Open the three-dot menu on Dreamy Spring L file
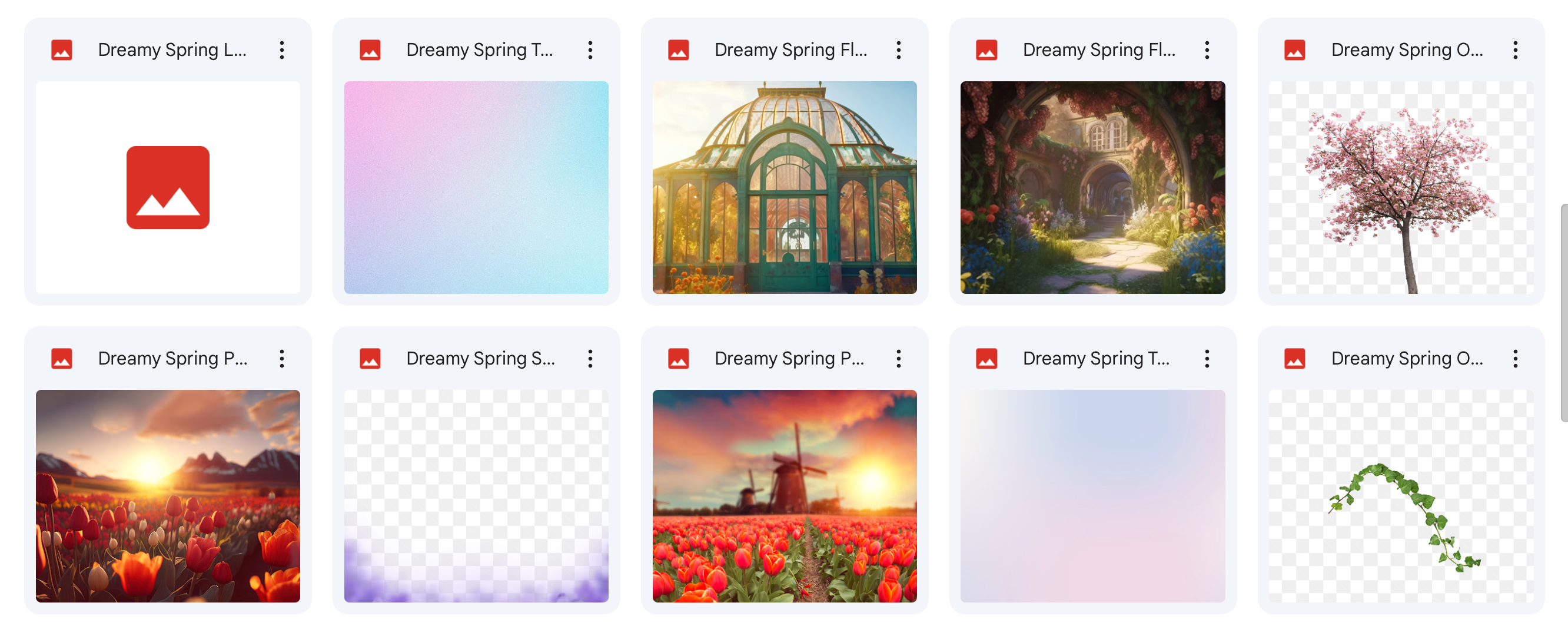 point(282,50)
